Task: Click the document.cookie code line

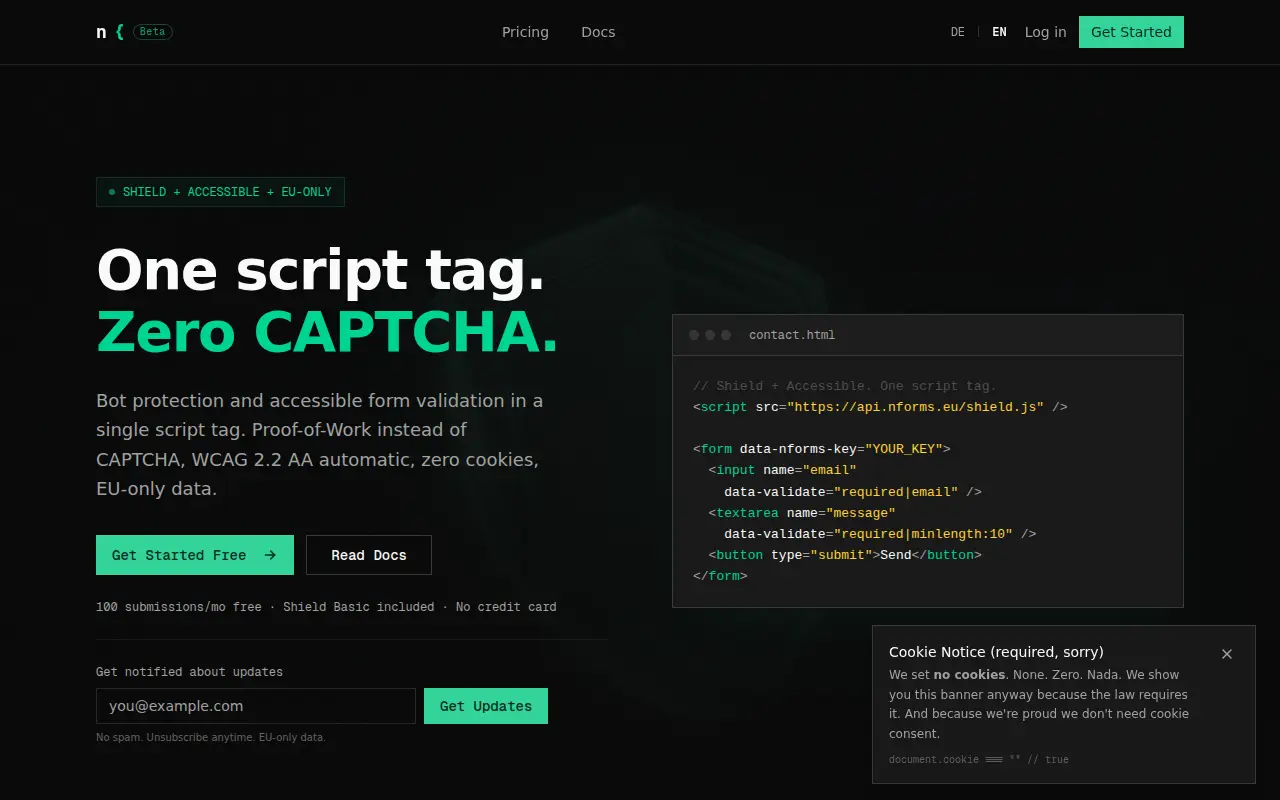Action: (x=979, y=760)
